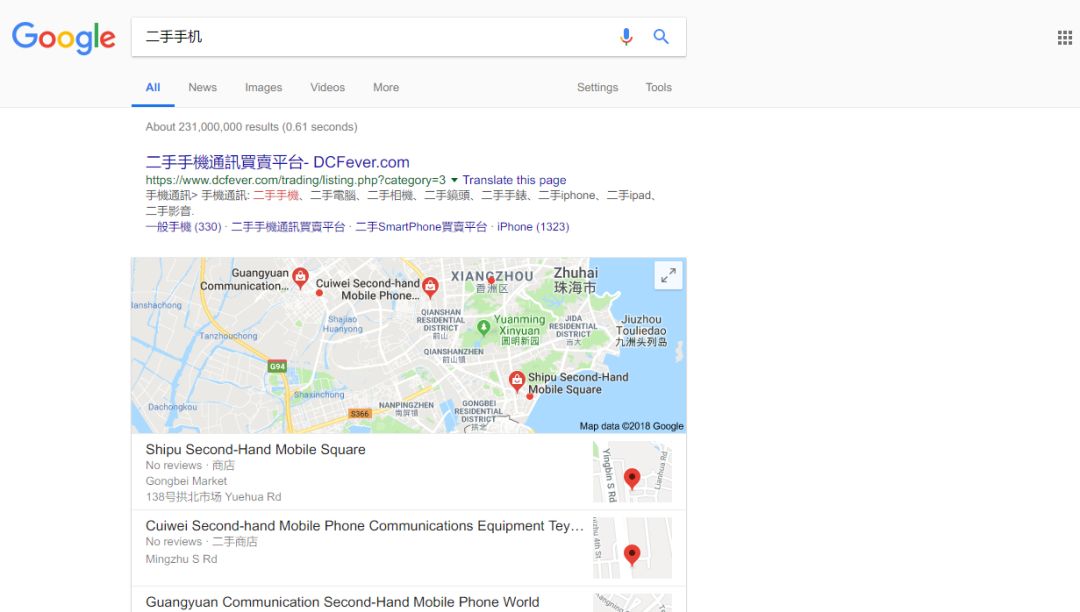This screenshot has width=1080, height=612.
Task: Click Translate this page link
Action: click(x=514, y=180)
